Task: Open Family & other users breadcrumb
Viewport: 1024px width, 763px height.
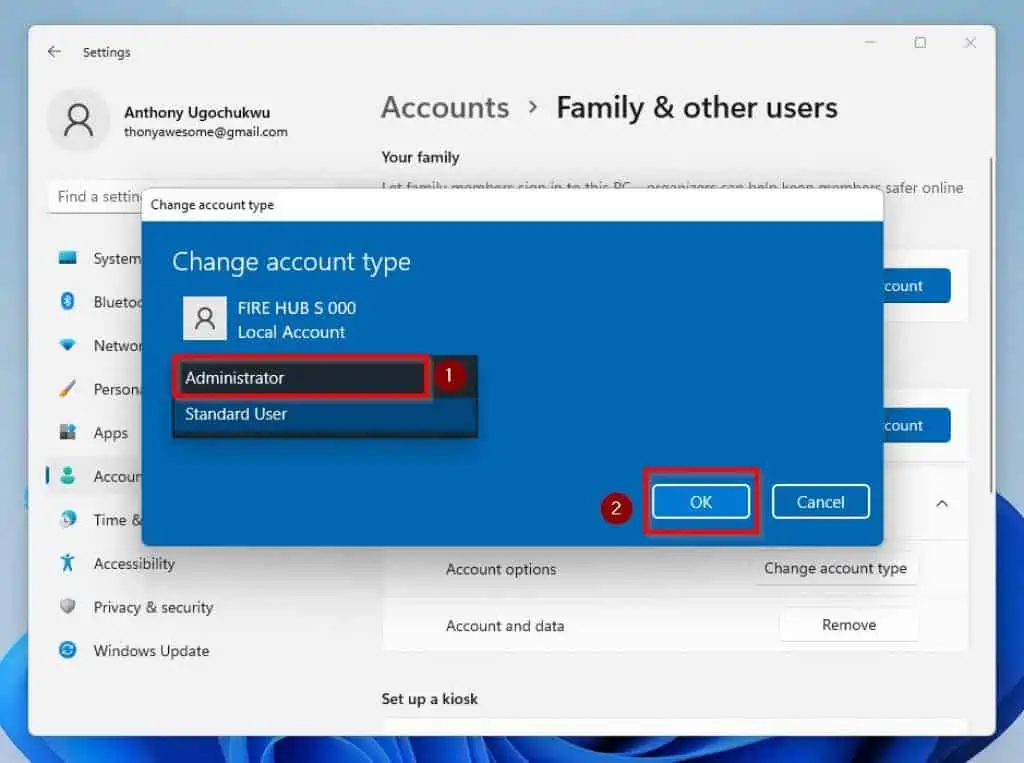Action: click(x=697, y=107)
